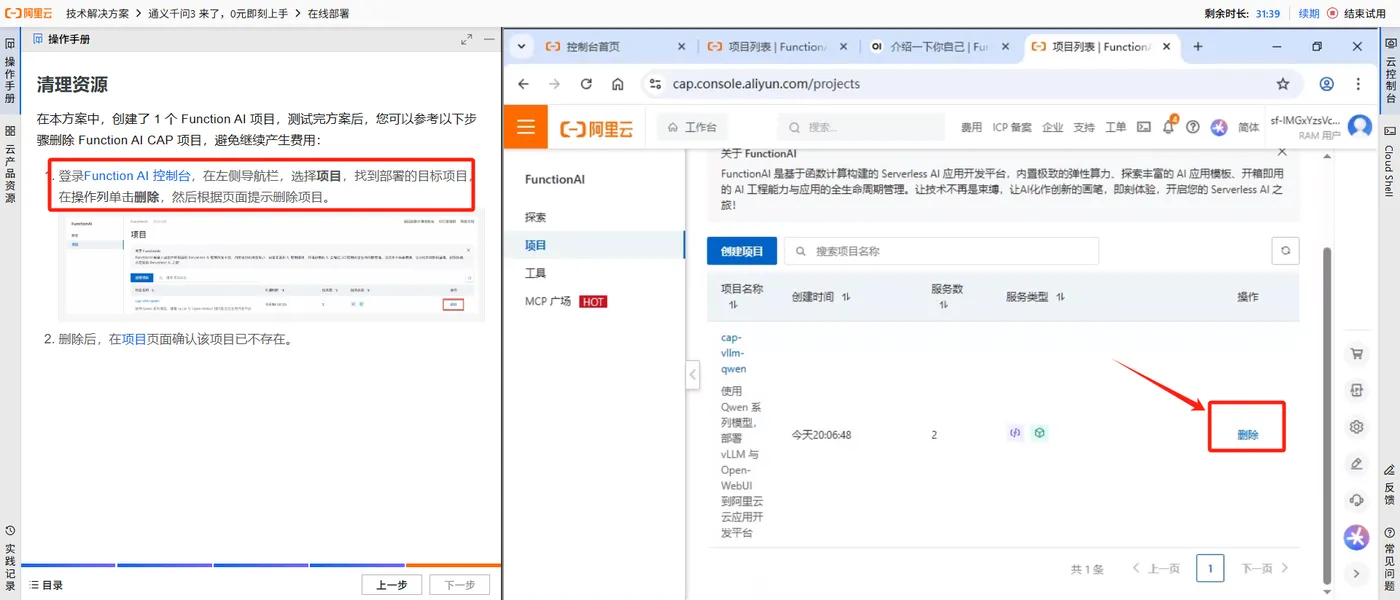Click the Aliyun logo in console header

(597, 128)
